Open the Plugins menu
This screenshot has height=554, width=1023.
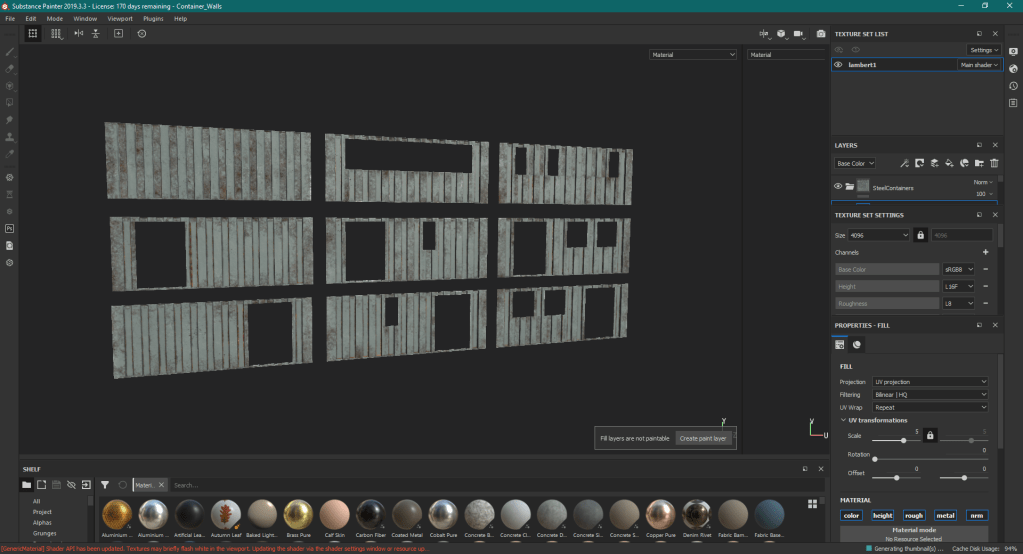pos(152,18)
